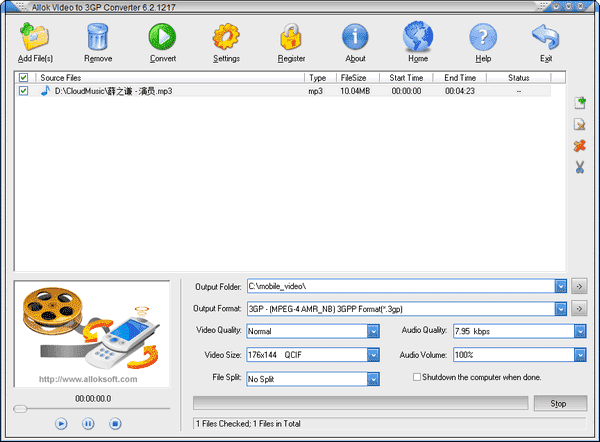The image size is (600, 442).
Task: Click the 10.04MB file size cell
Action: coord(355,91)
